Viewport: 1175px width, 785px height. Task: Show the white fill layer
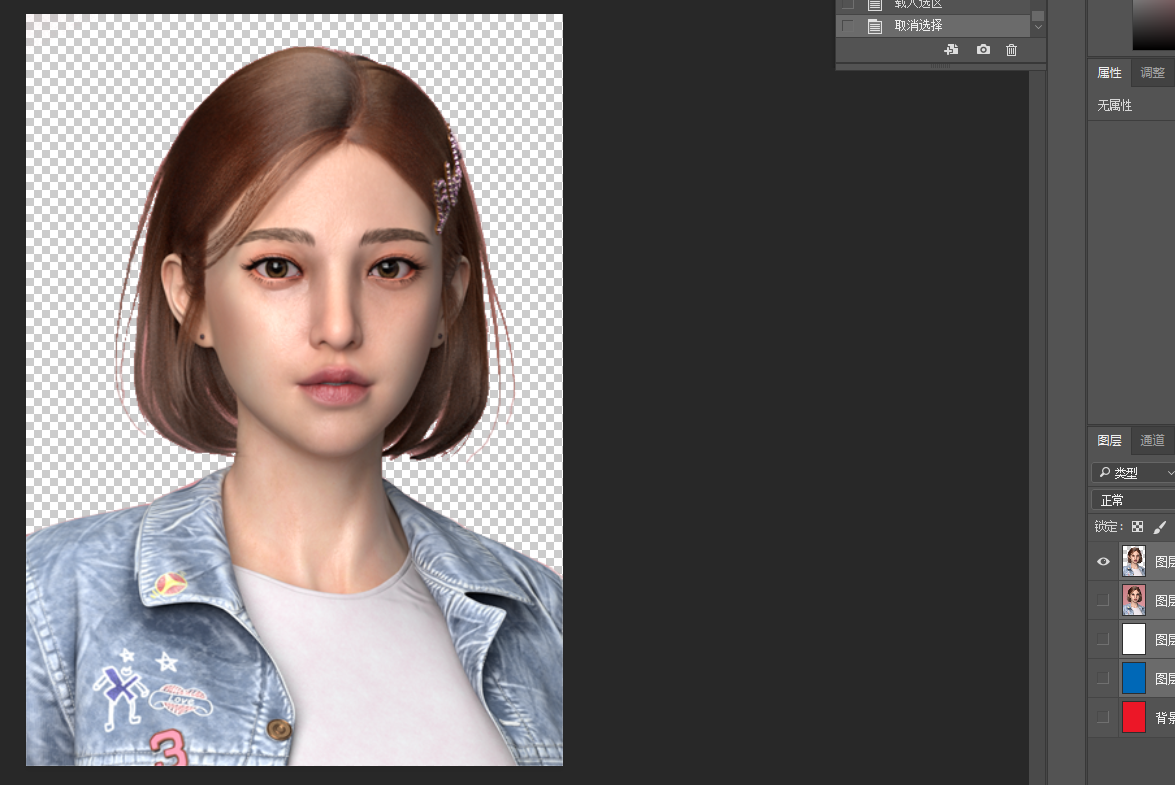pyautogui.click(x=1103, y=639)
